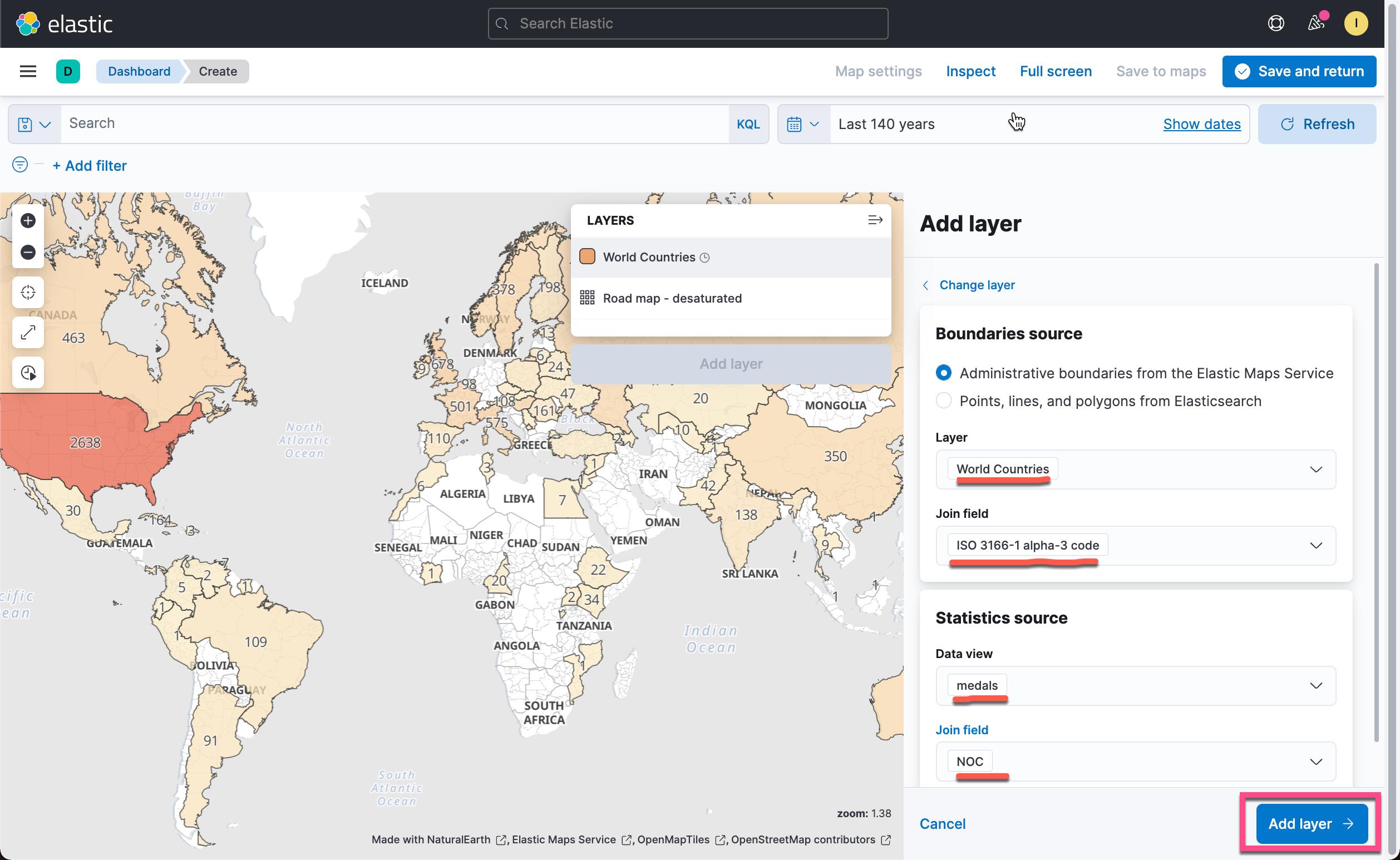This screenshot has height=860, width=1400.
Task: Click the Add layer panel scrollbar
Action: pyautogui.click(x=1376, y=502)
